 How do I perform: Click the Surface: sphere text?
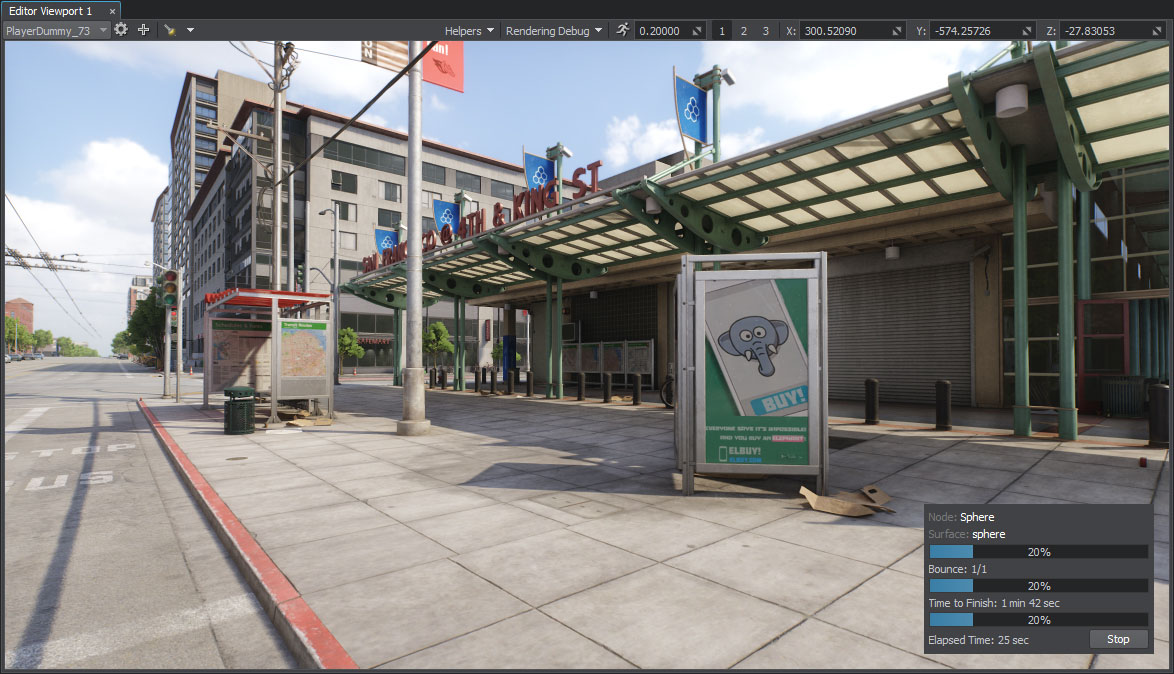(967, 534)
